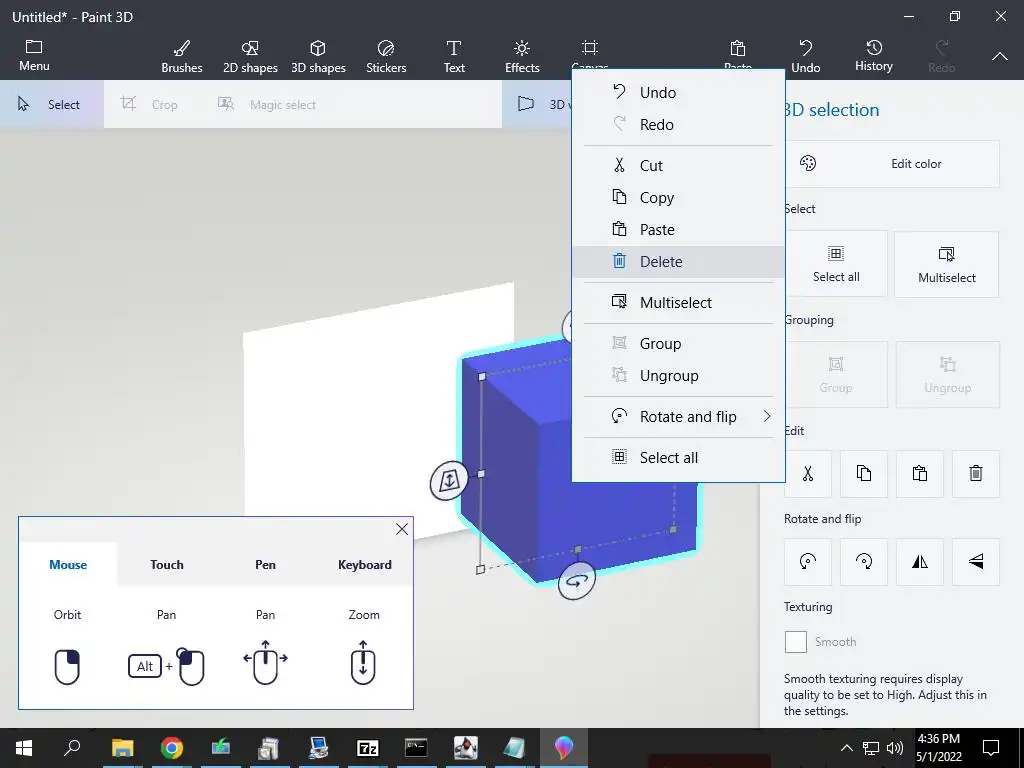Viewport: 1024px width, 768px height.
Task: Choose Paste in the context menu
Action: (x=678, y=229)
